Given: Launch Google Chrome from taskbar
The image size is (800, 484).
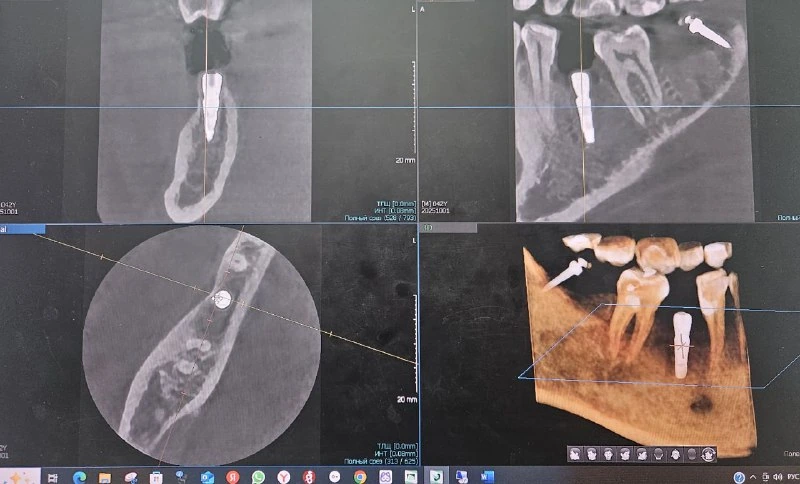Looking at the screenshot, I should [360, 478].
